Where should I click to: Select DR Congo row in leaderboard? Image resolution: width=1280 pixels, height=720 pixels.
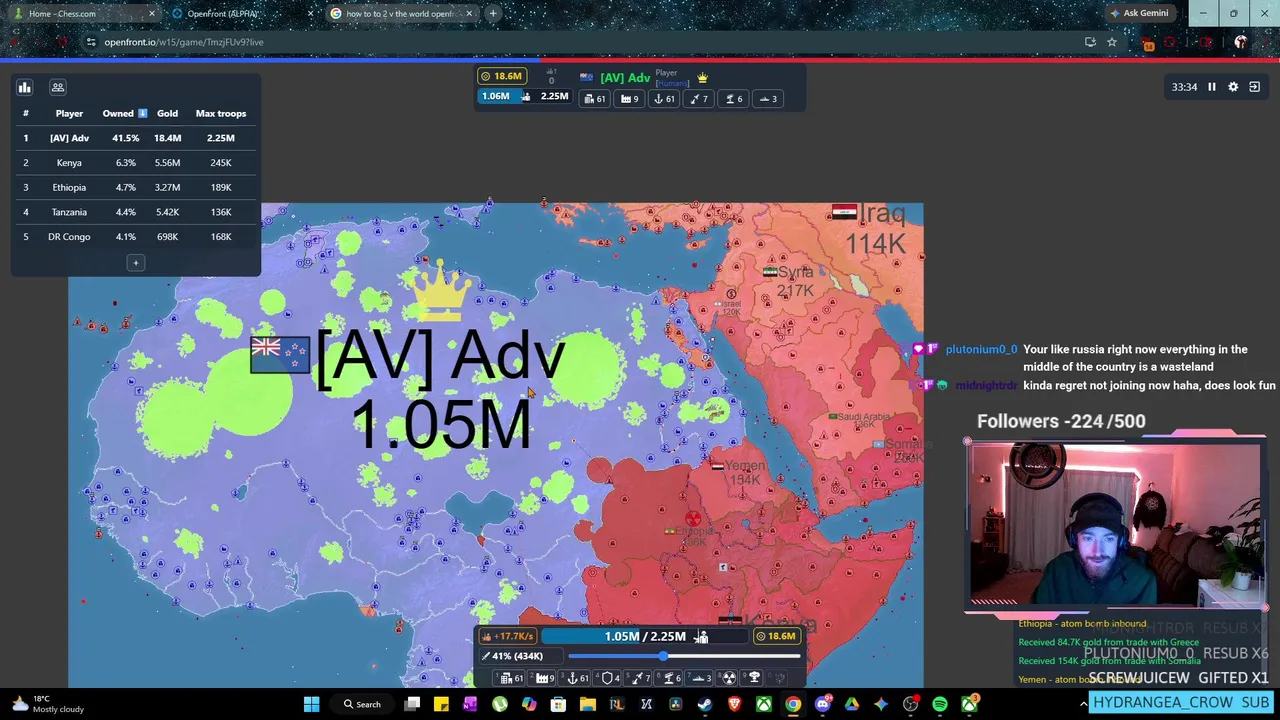pyautogui.click(x=135, y=237)
